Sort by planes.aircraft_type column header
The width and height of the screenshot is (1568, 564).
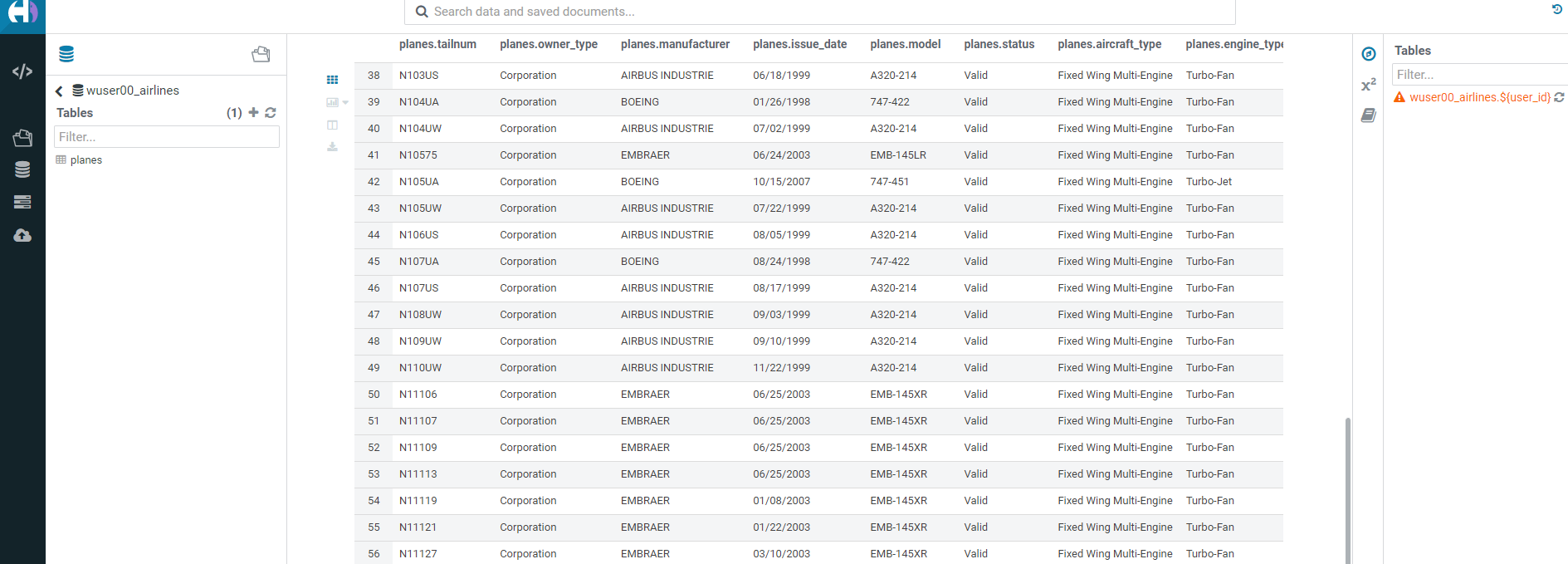coord(1110,44)
